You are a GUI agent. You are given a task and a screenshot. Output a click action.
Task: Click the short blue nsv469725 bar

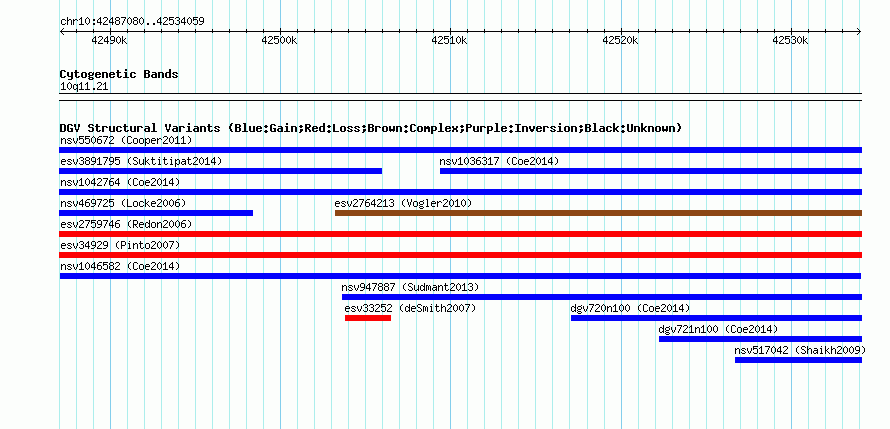156,213
